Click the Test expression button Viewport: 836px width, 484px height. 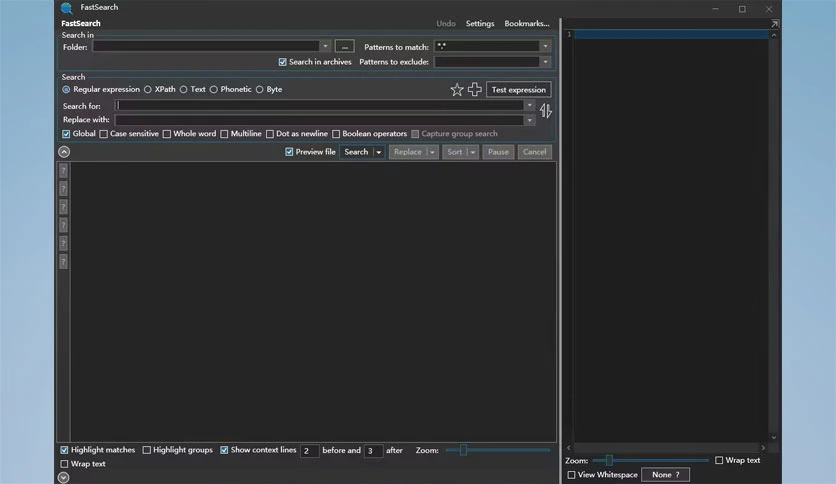point(519,90)
